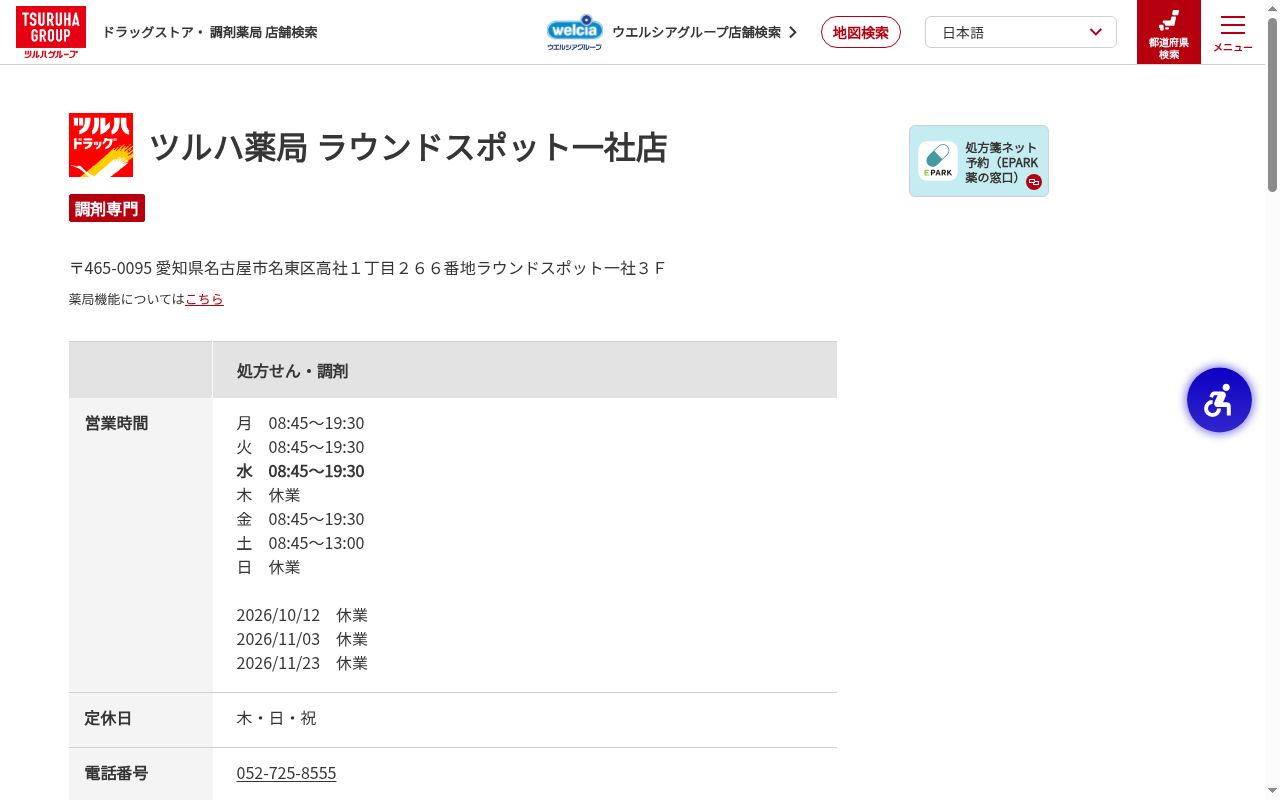
Task: Click the 木・日・祝 closed days value
Action: 276,718
